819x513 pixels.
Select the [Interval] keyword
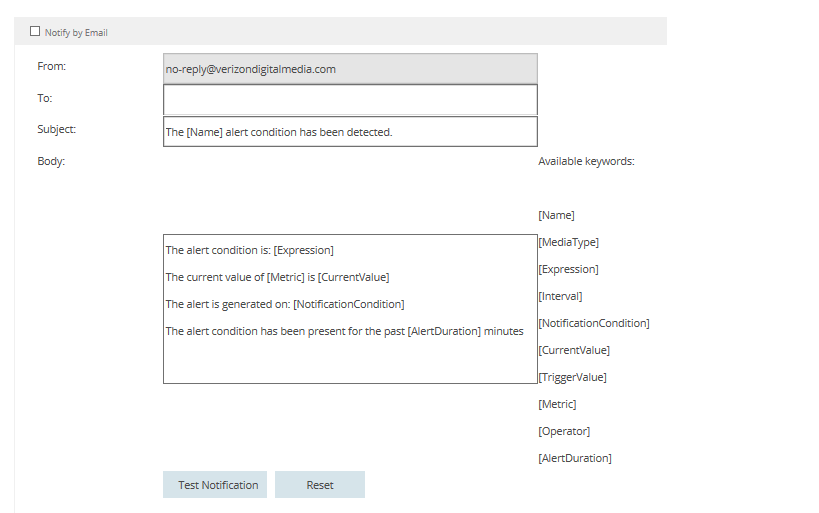pos(560,296)
